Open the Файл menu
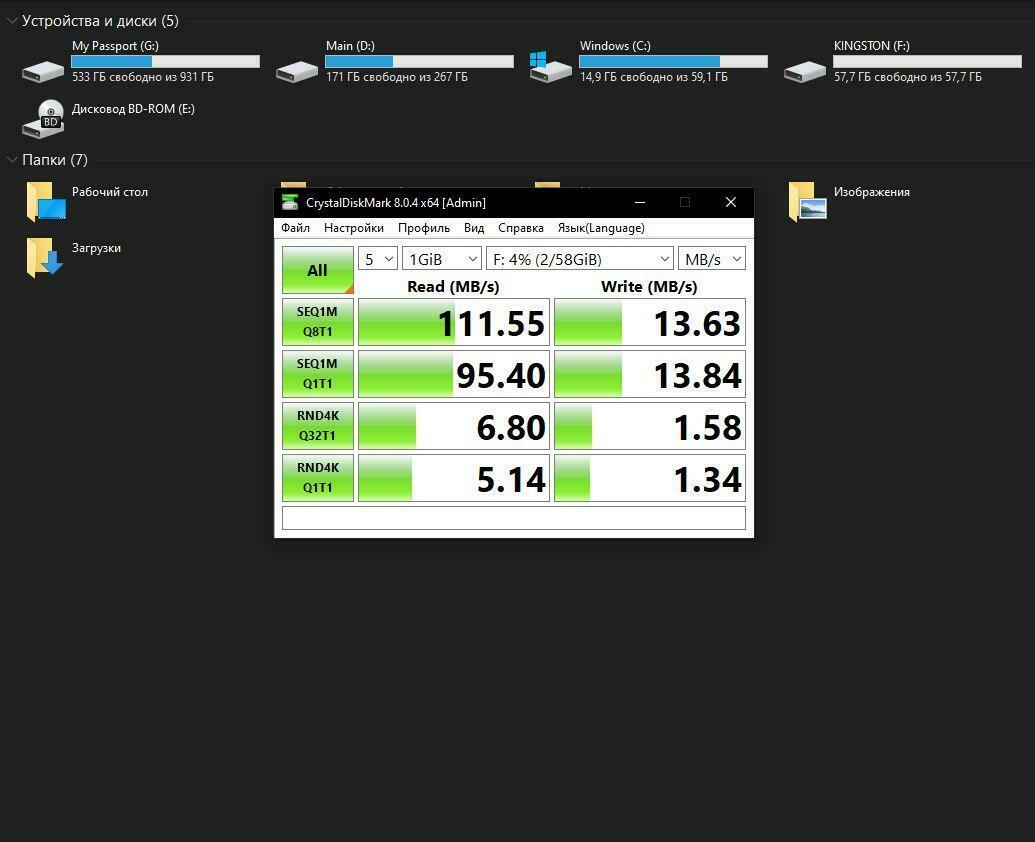1035x842 pixels. pyautogui.click(x=295, y=228)
